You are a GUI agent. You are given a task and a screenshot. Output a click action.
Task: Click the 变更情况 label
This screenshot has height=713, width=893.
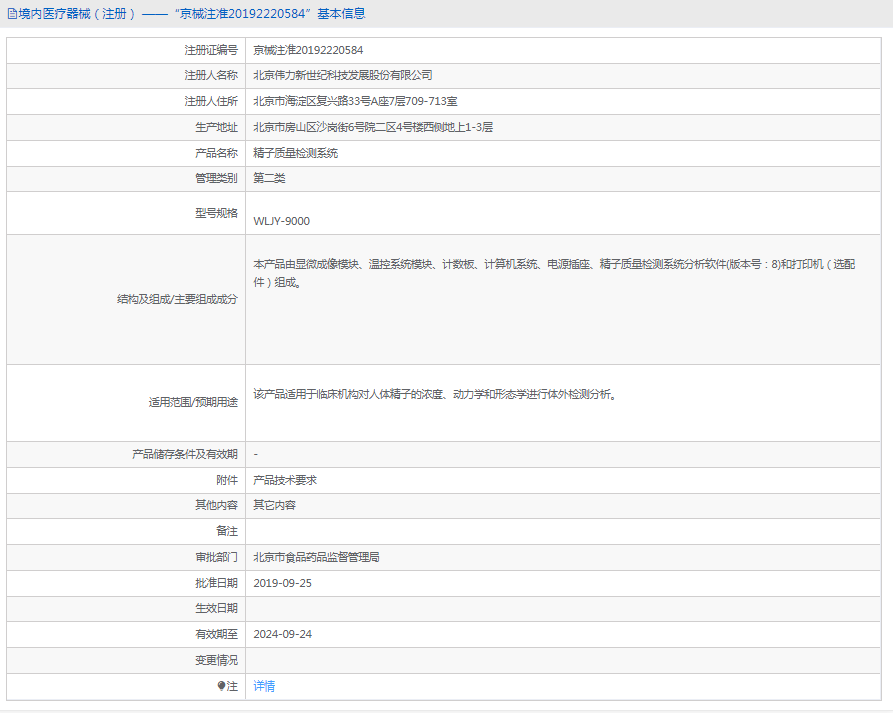(x=216, y=660)
